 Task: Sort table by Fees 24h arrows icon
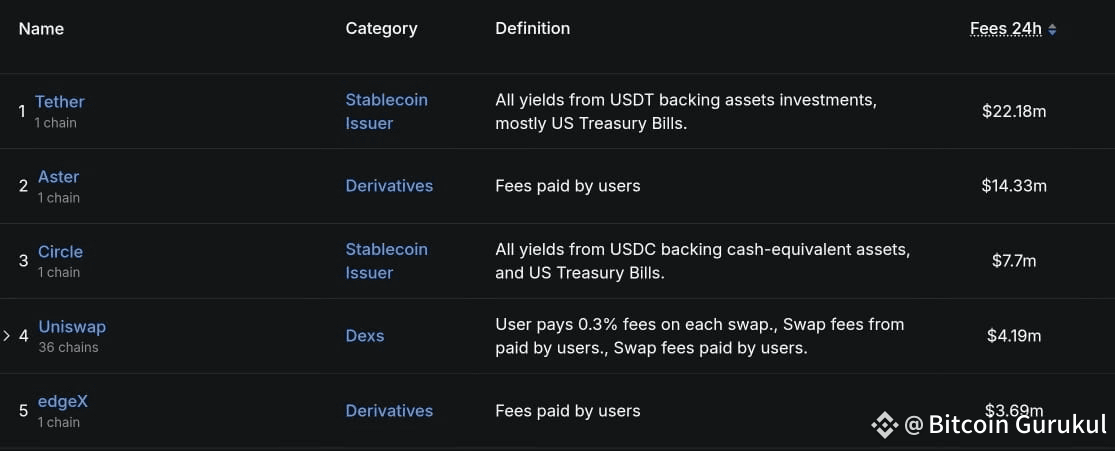pos(1052,29)
